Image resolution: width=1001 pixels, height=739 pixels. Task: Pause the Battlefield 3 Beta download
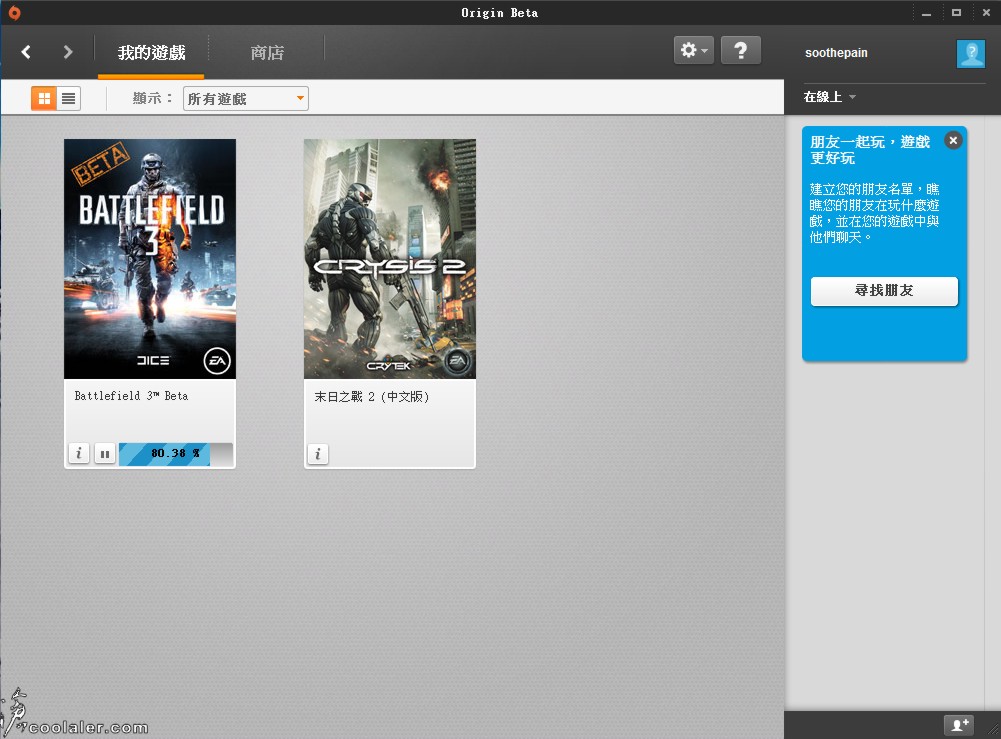105,454
